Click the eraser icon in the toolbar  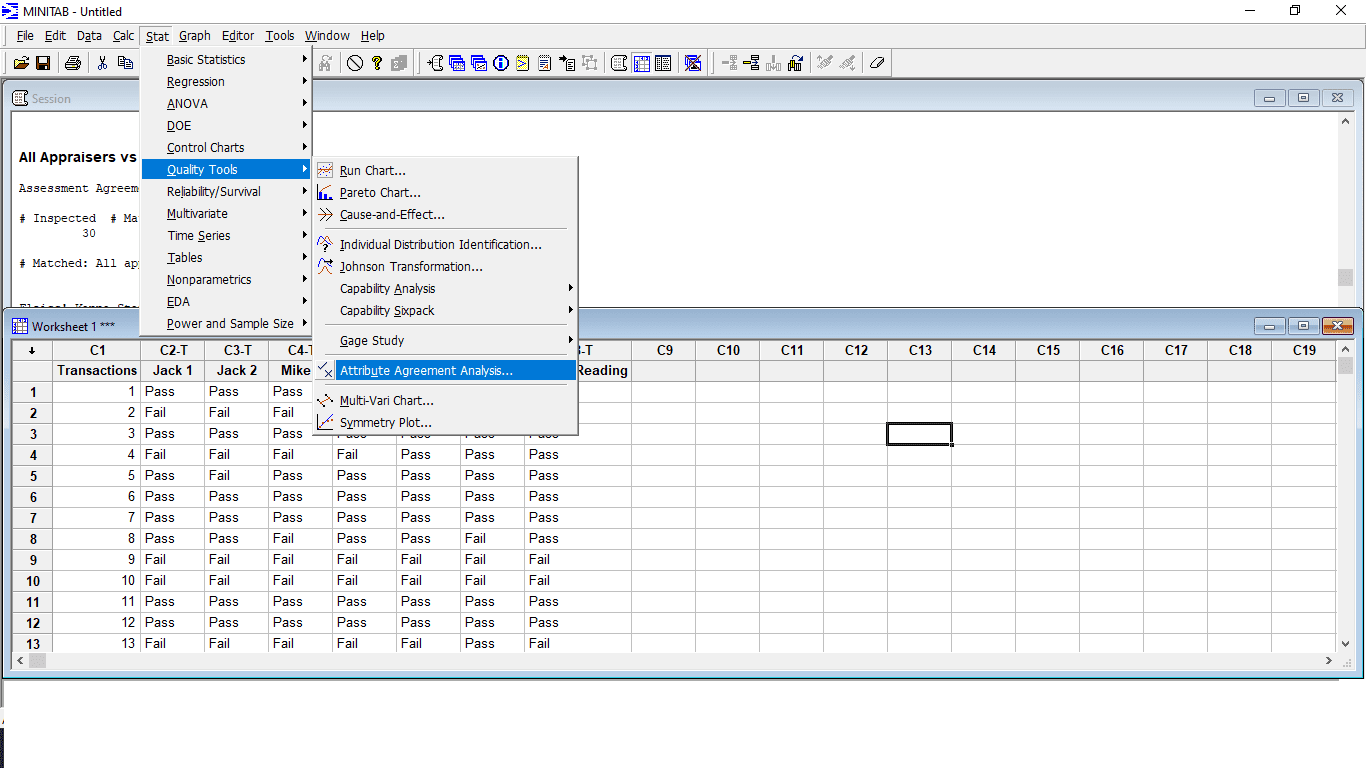click(x=877, y=63)
